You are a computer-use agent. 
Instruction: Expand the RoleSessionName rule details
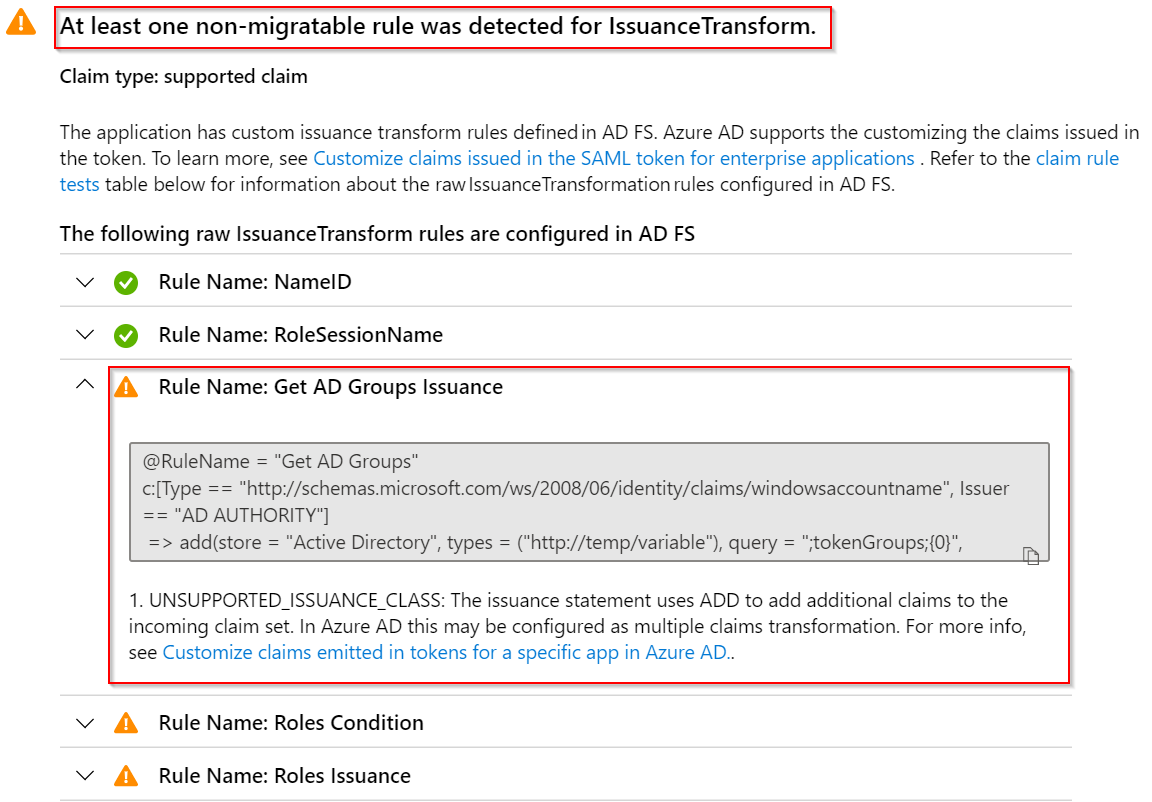tap(84, 335)
